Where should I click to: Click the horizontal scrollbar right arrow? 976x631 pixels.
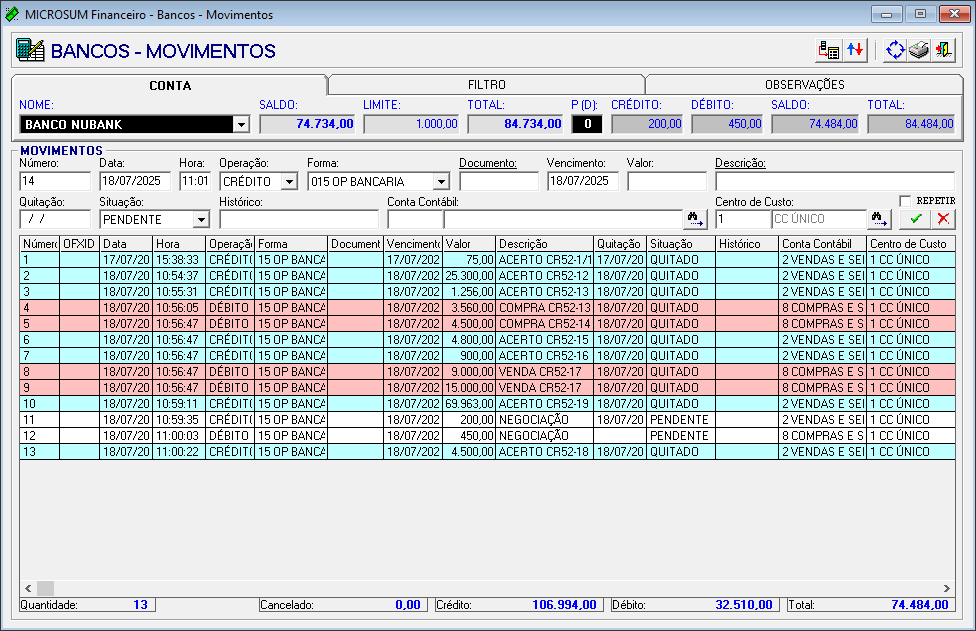(946, 588)
